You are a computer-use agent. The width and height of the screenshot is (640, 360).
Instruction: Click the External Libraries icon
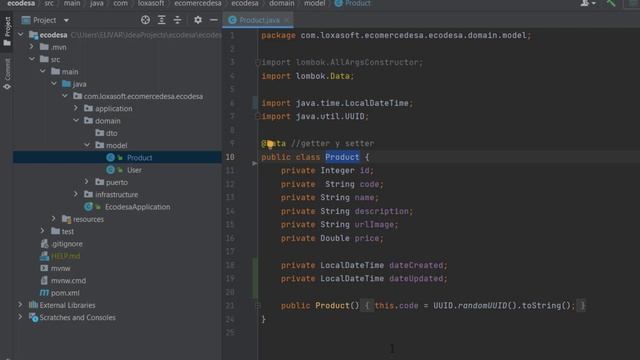coord(33,305)
